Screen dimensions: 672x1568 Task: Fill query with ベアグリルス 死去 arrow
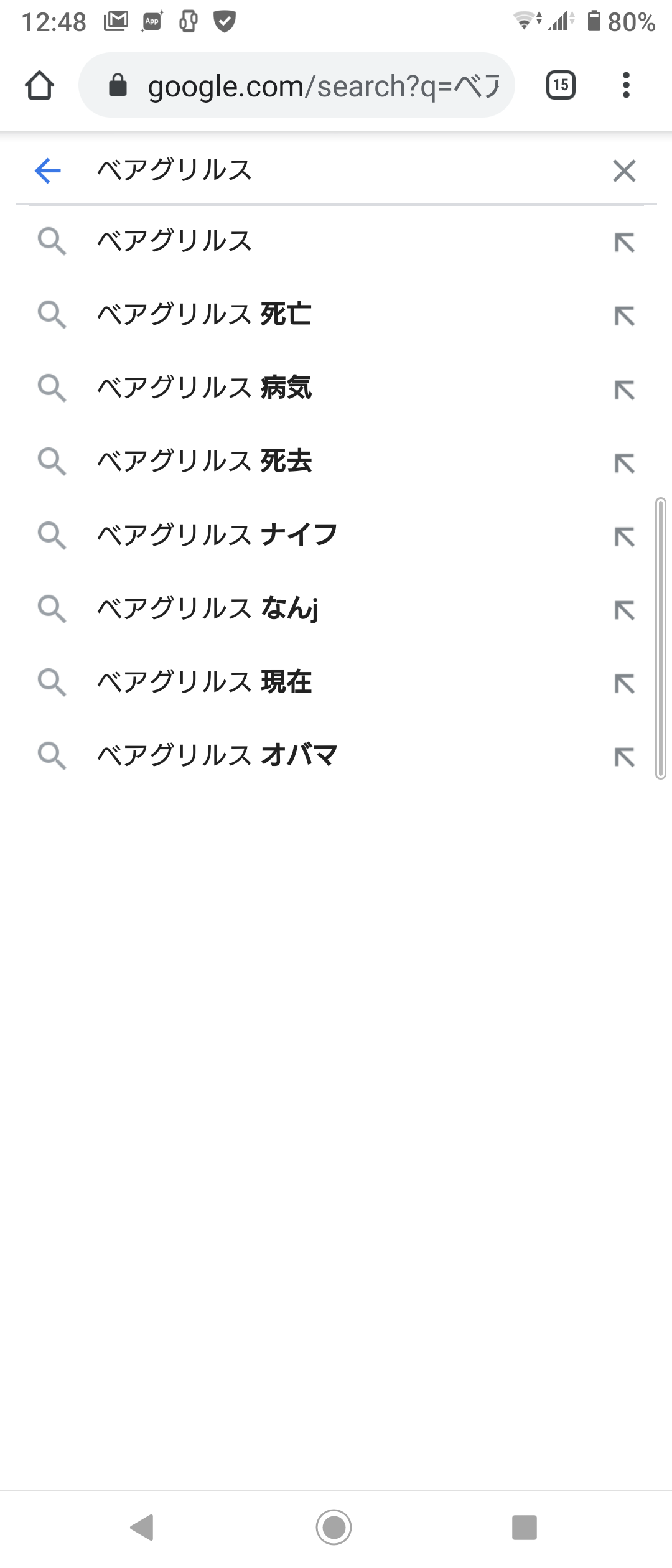coord(624,463)
